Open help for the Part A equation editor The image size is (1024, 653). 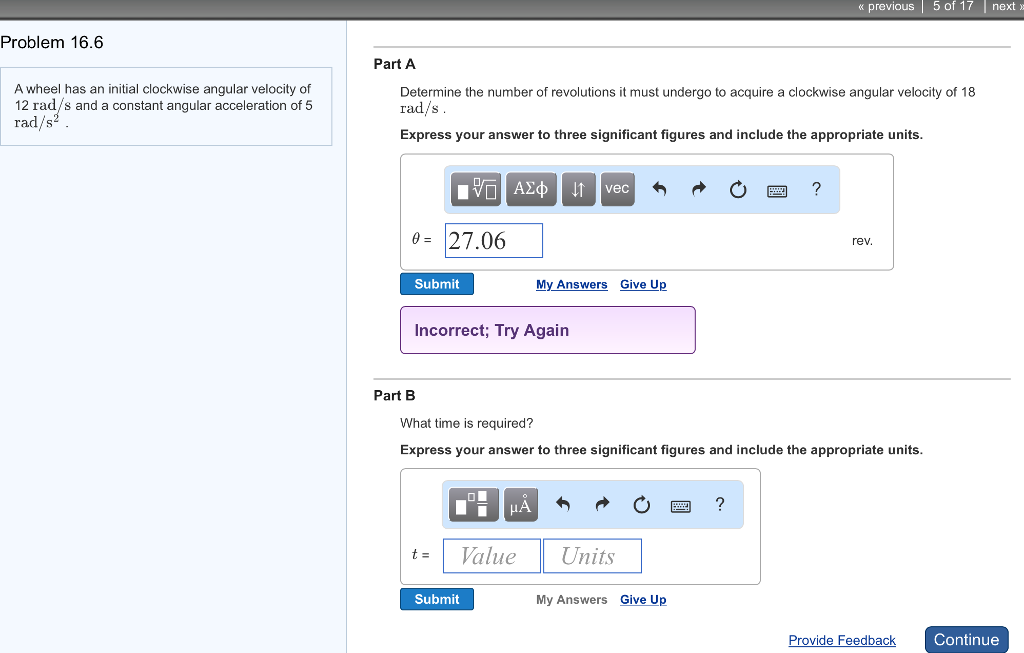(x=816, y=189)
